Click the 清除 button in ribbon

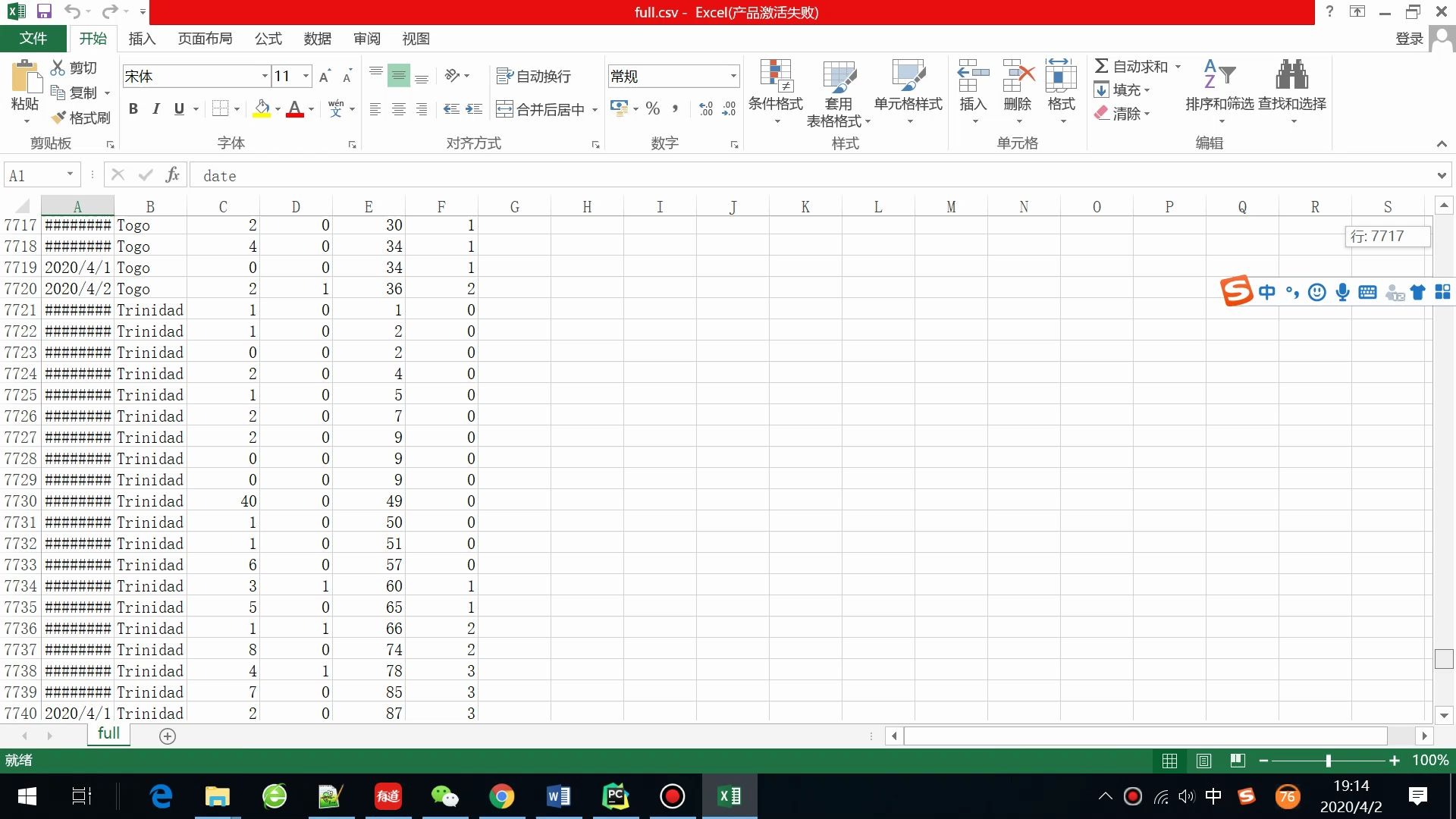[1125, 113]
